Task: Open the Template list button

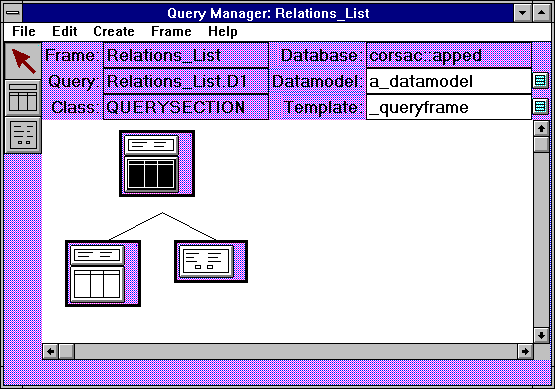Action: 540,106
